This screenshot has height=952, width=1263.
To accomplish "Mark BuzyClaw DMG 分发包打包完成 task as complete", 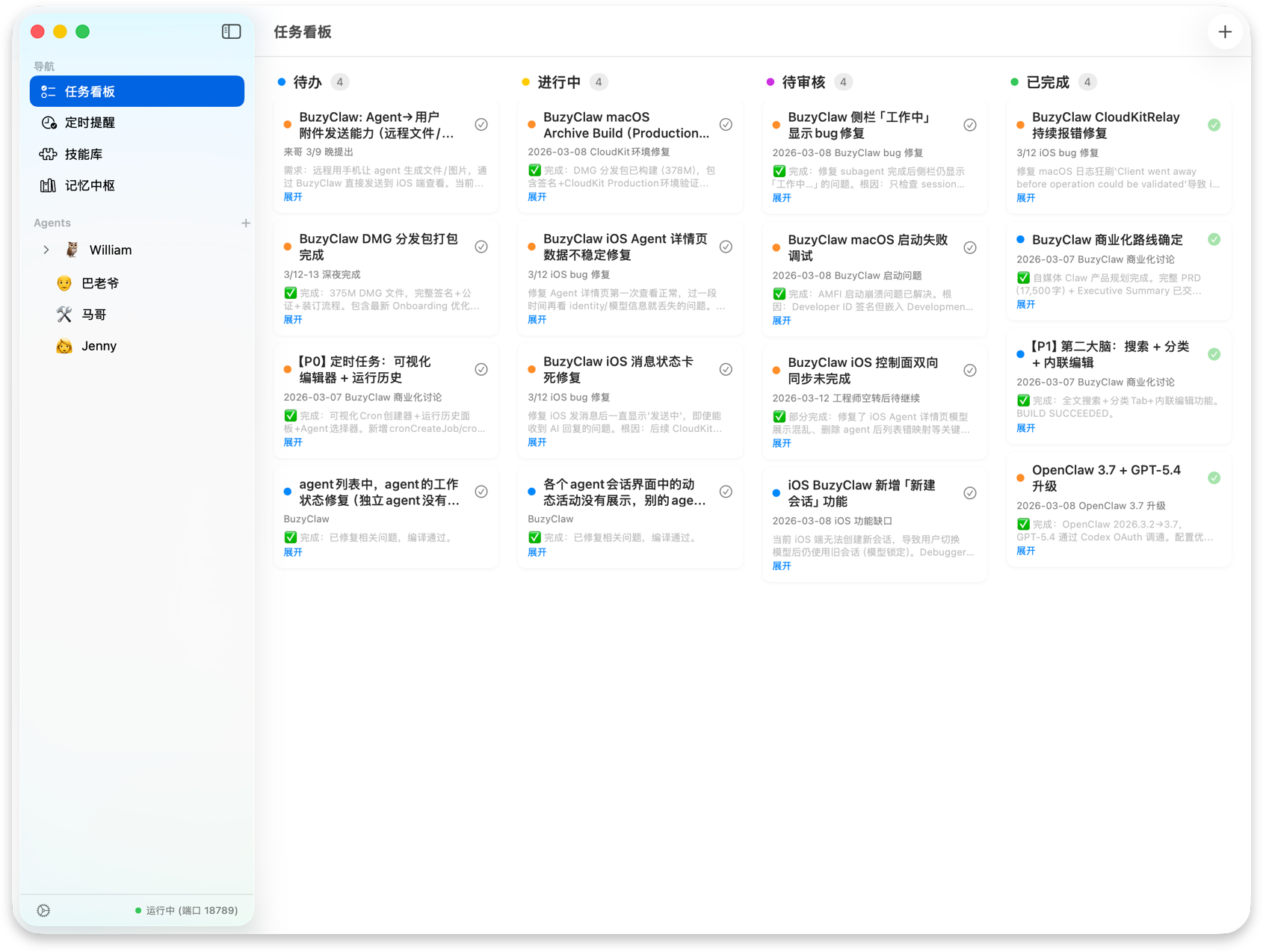I will pyautogui.click(x=481, y=247).
